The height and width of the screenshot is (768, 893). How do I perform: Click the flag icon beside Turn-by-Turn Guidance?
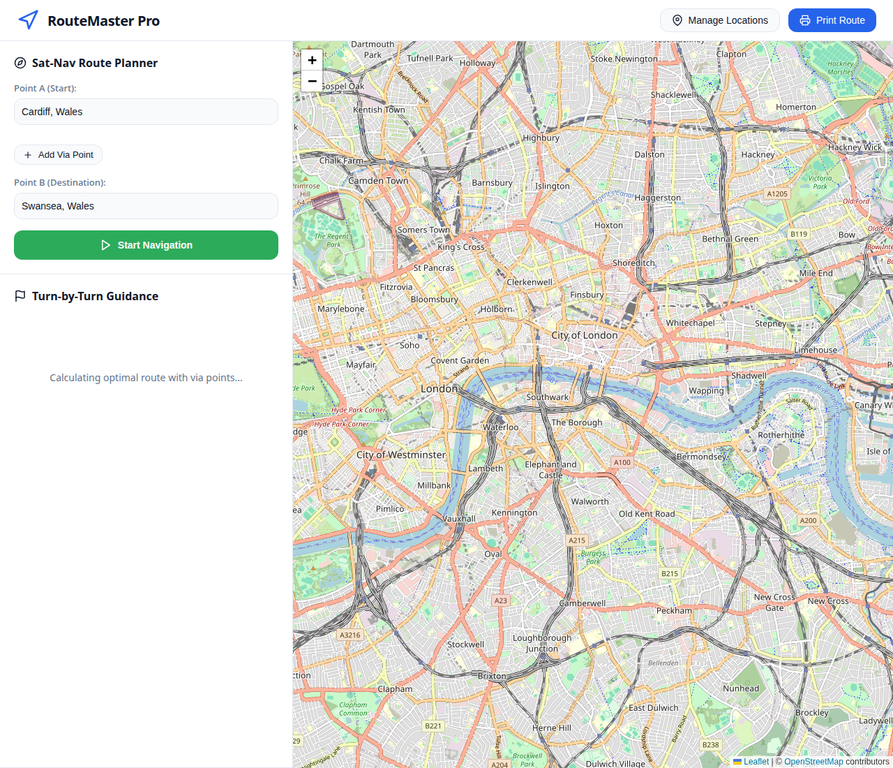click(20, 296)
